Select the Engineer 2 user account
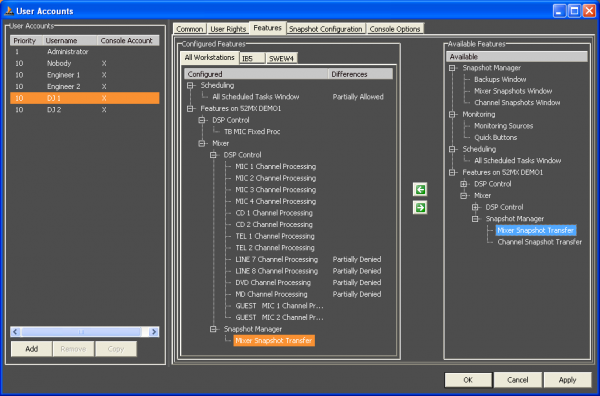600x396 pixels. coord(85,86)
